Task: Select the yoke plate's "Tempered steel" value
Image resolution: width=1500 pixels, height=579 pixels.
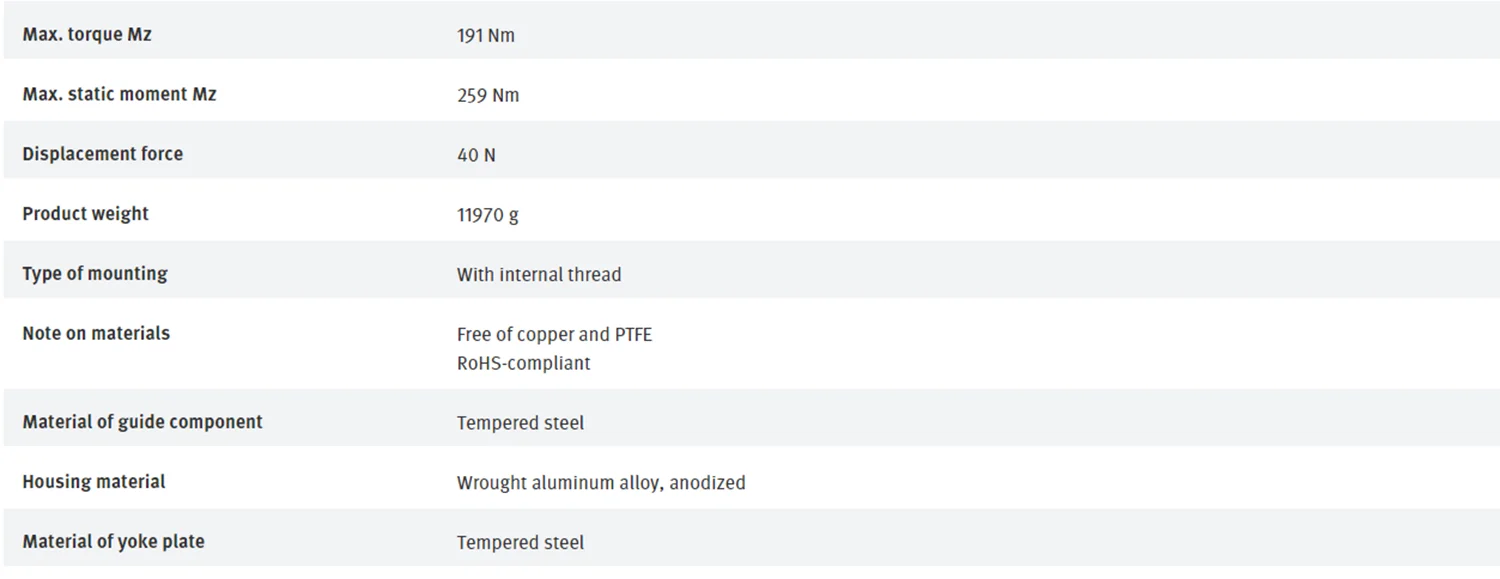Action: (520, 543)
